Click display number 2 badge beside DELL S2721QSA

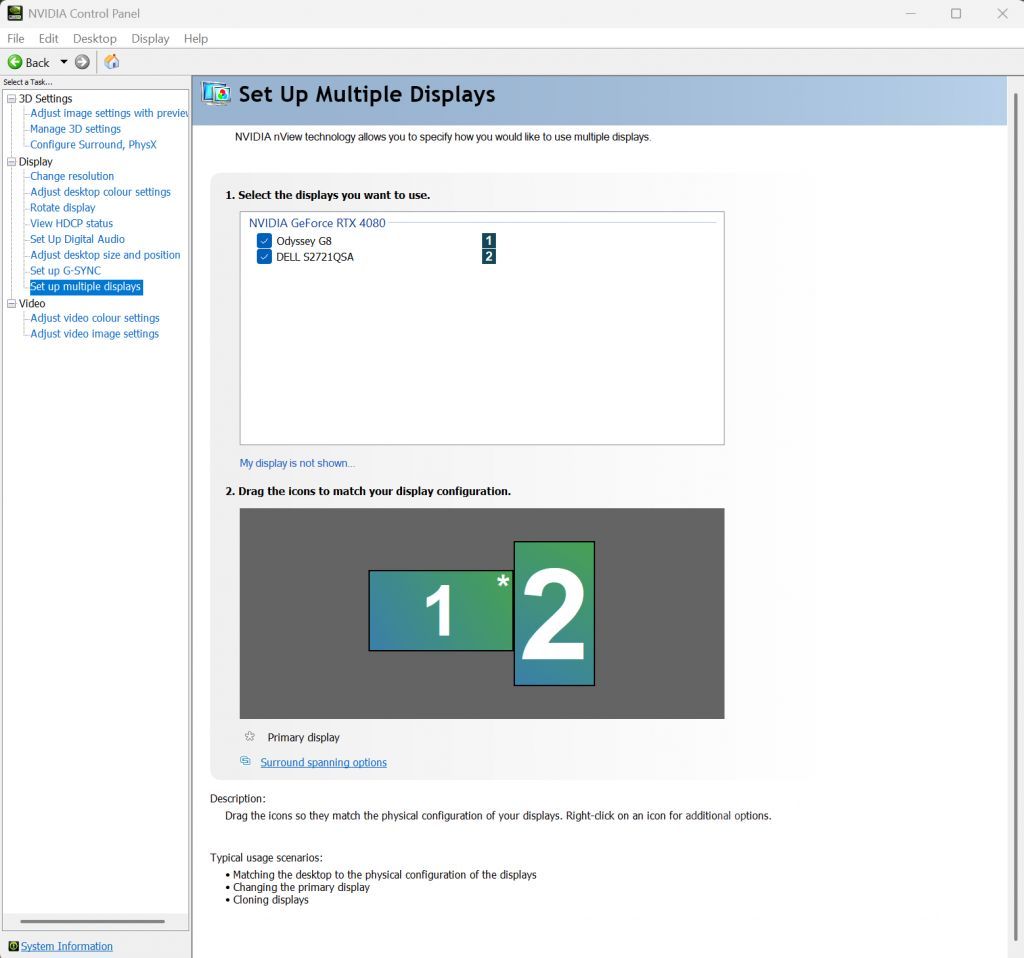[488, 257]
